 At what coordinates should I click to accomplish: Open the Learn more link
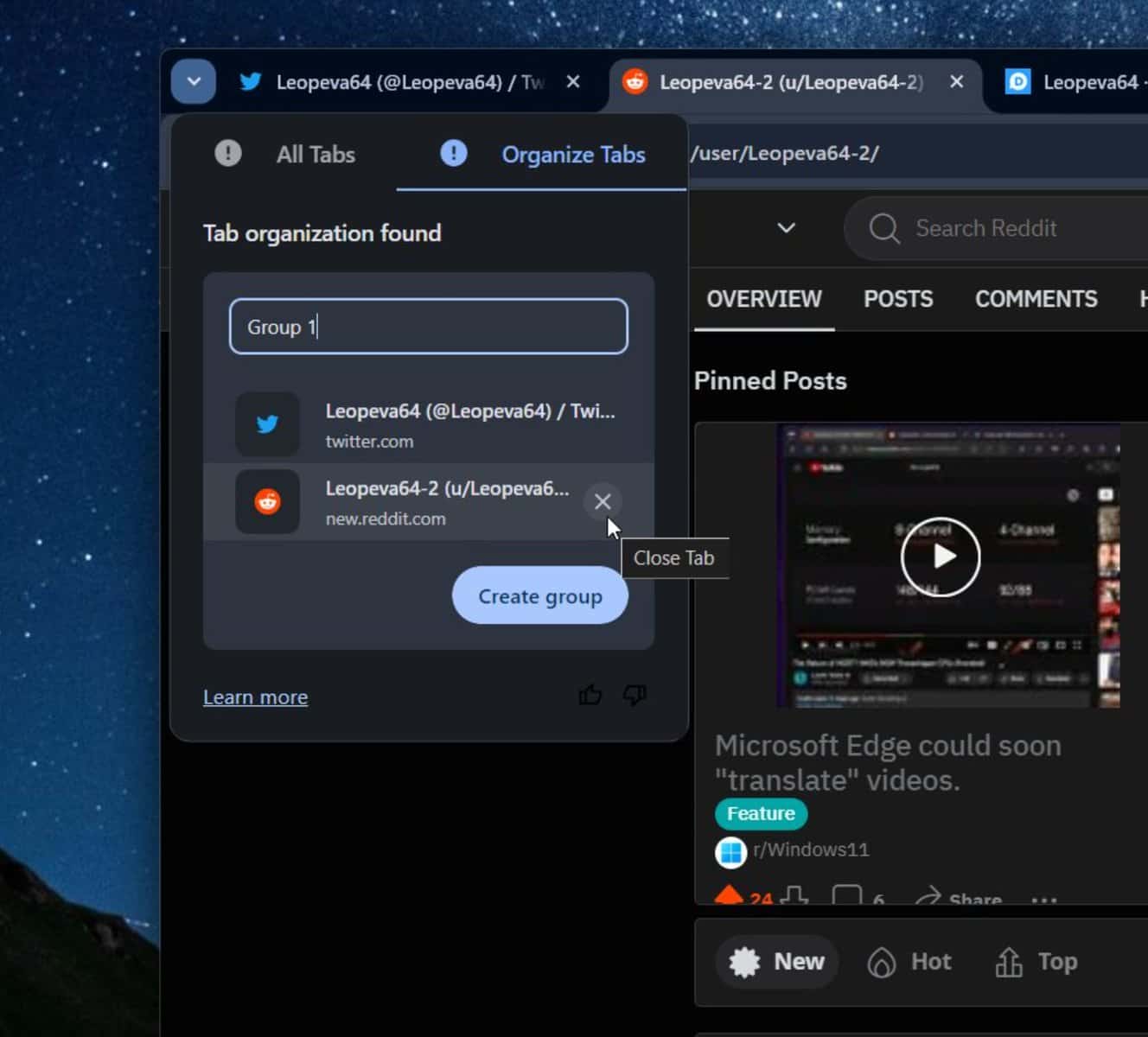[255, 697]
